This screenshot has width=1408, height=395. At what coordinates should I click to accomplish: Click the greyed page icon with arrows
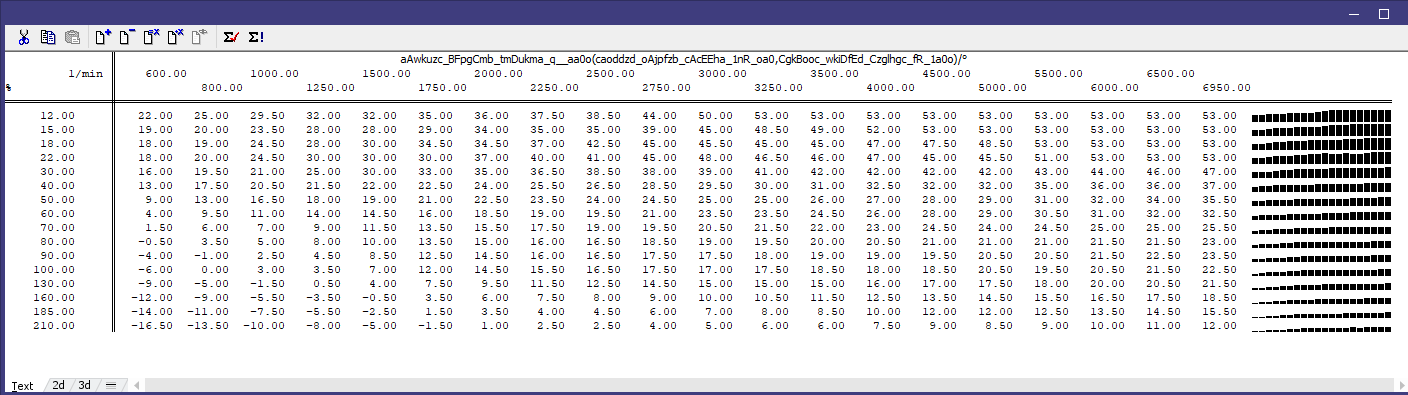click(199, 37)
